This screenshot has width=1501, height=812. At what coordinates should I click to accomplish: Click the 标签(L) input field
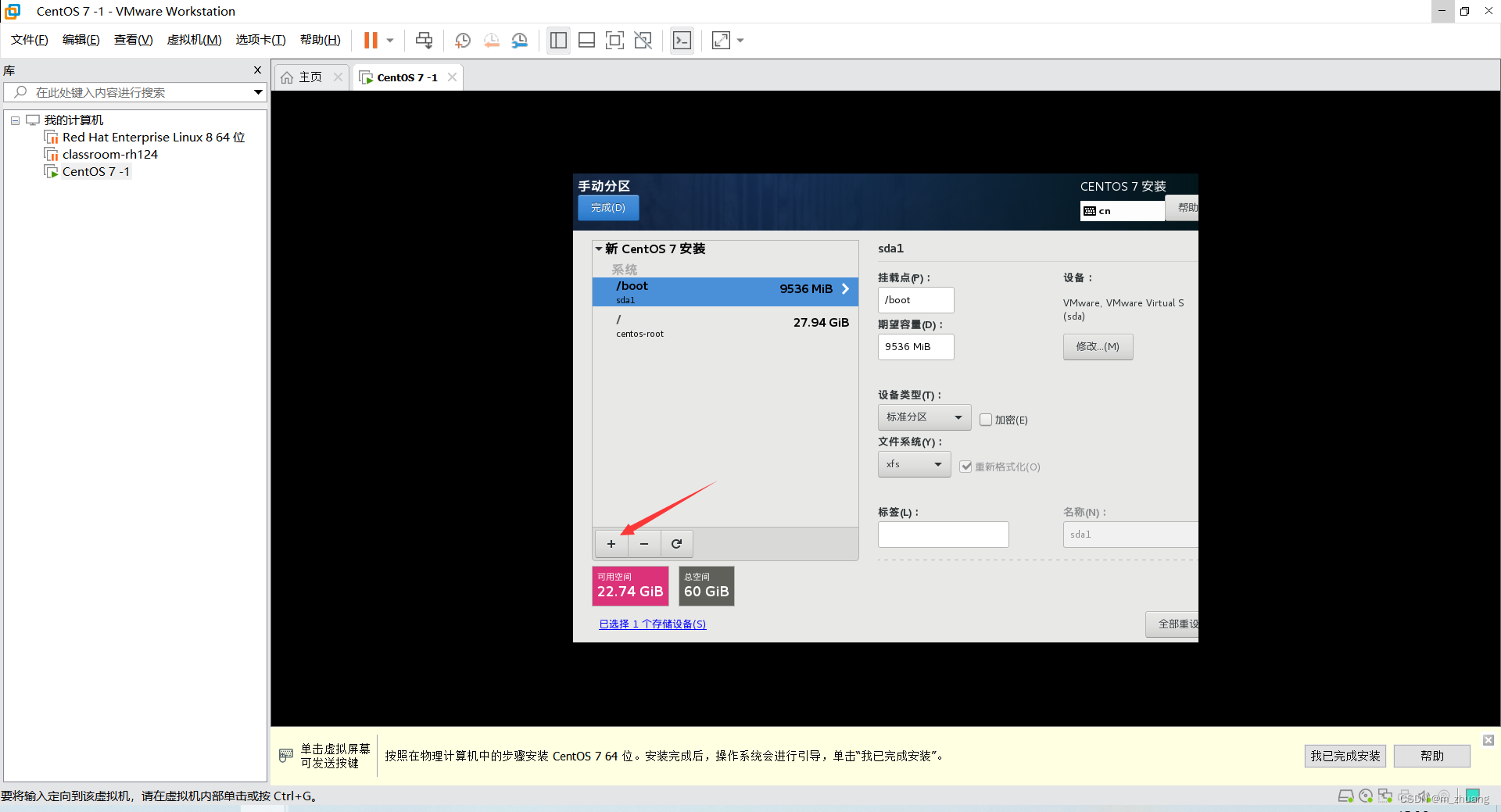pos(943,535)
